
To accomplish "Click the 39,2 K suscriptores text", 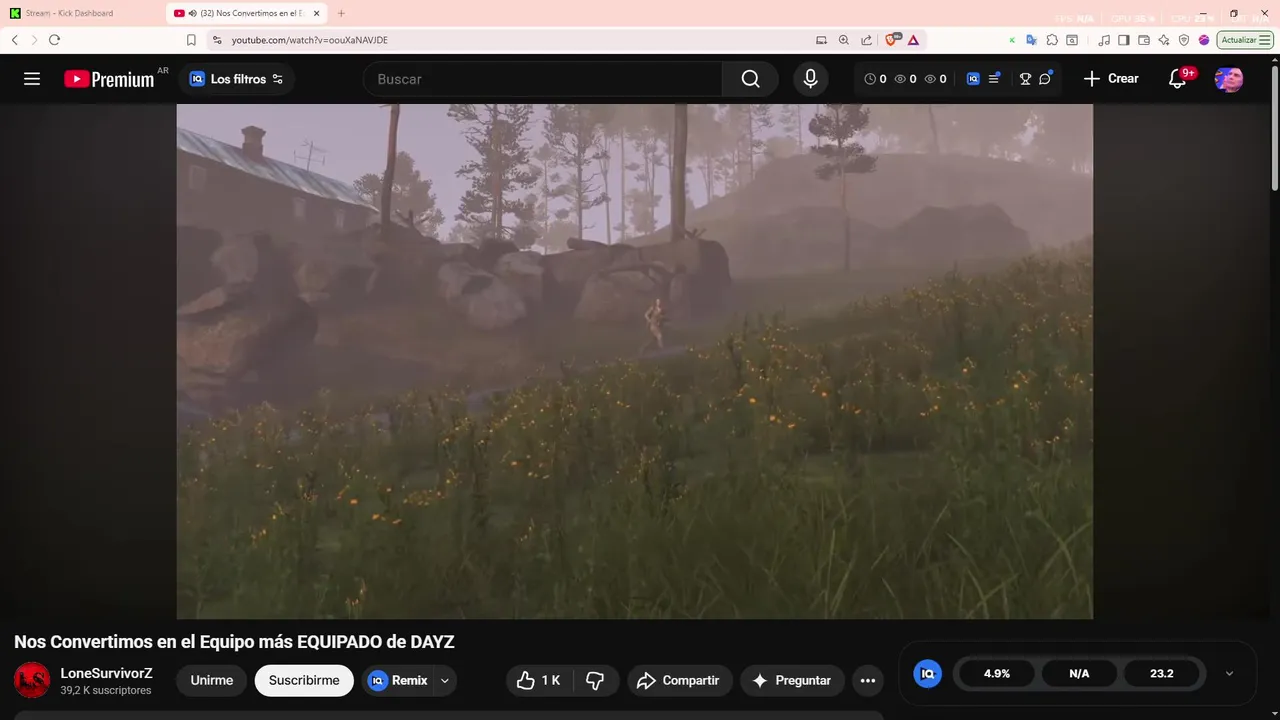I will [106, 690].
